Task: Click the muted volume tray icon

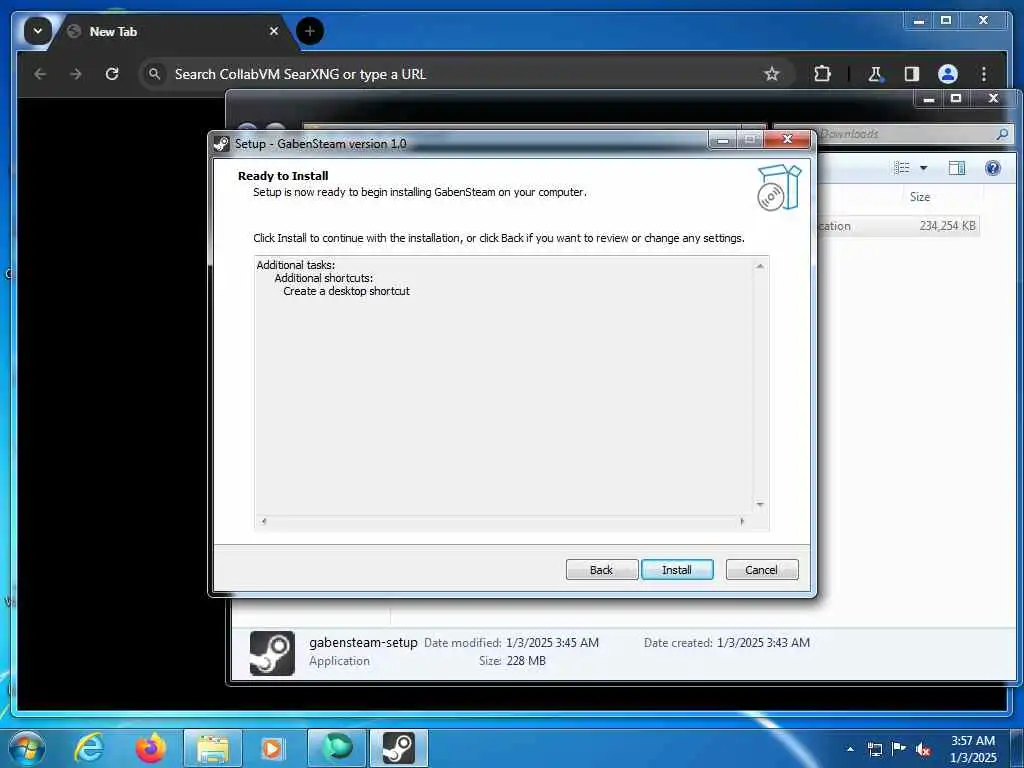Action: coord(923,749)
